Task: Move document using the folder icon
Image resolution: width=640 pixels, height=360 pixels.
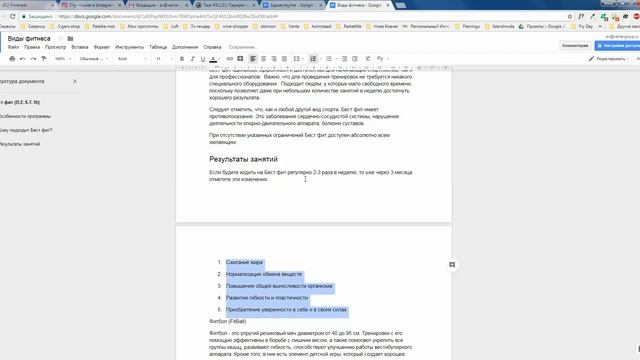Action: click(70, 38)
